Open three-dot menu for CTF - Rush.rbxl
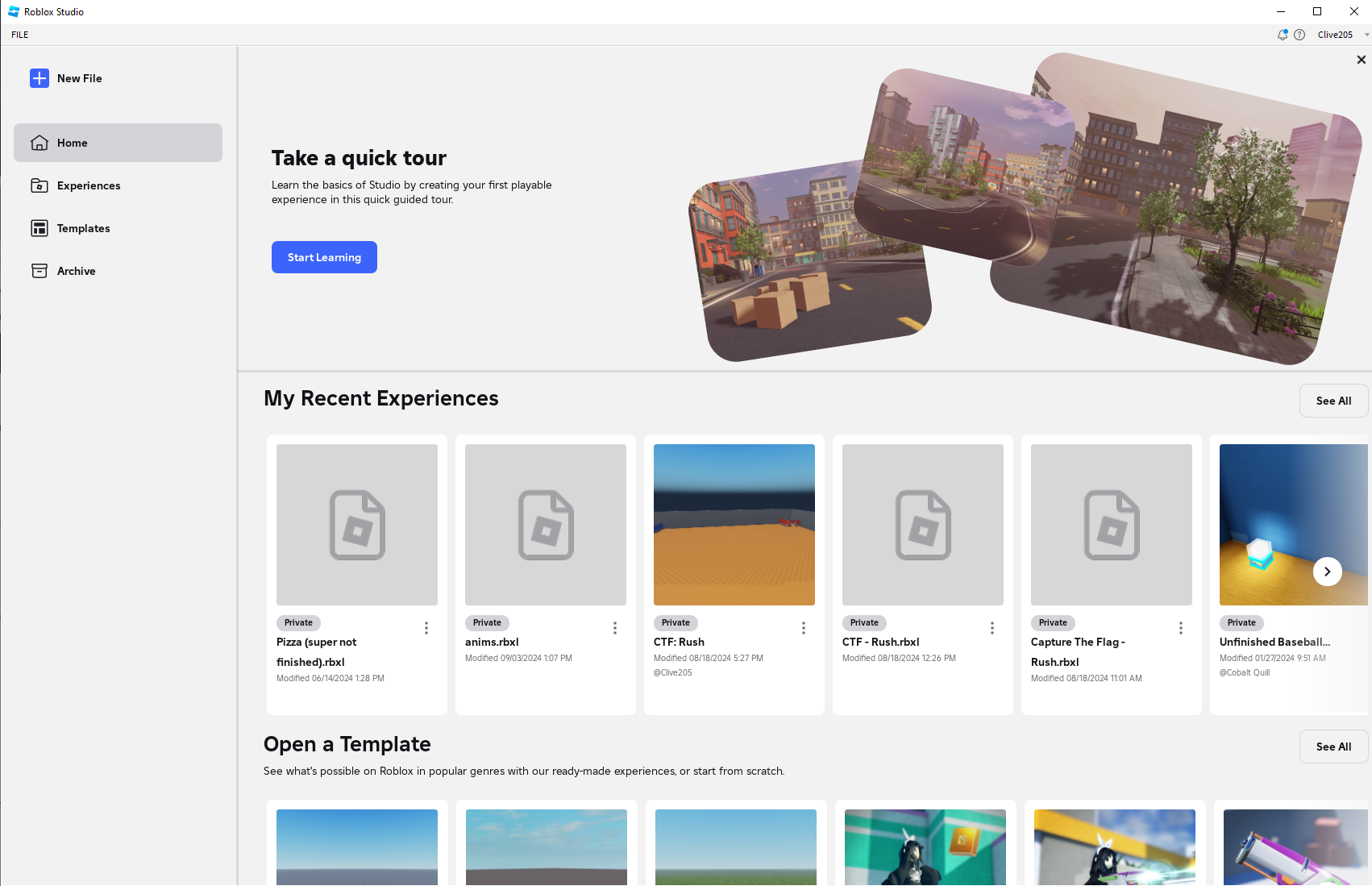Viewport: 1372px width, 886px height. pos(992,628)
